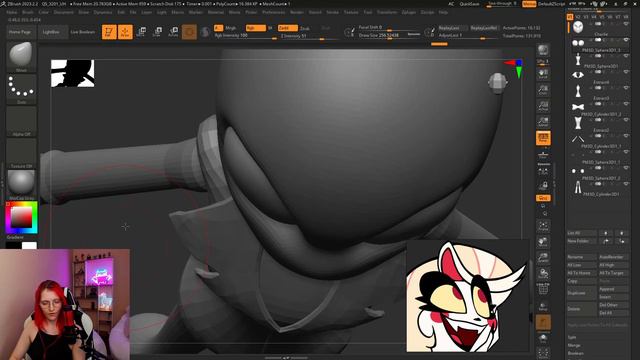Click the Rotate view icon in right shelf
Image resolution: width=640 pixels, height=360 pixels.
pyautogui.click(x=543, y=273)
